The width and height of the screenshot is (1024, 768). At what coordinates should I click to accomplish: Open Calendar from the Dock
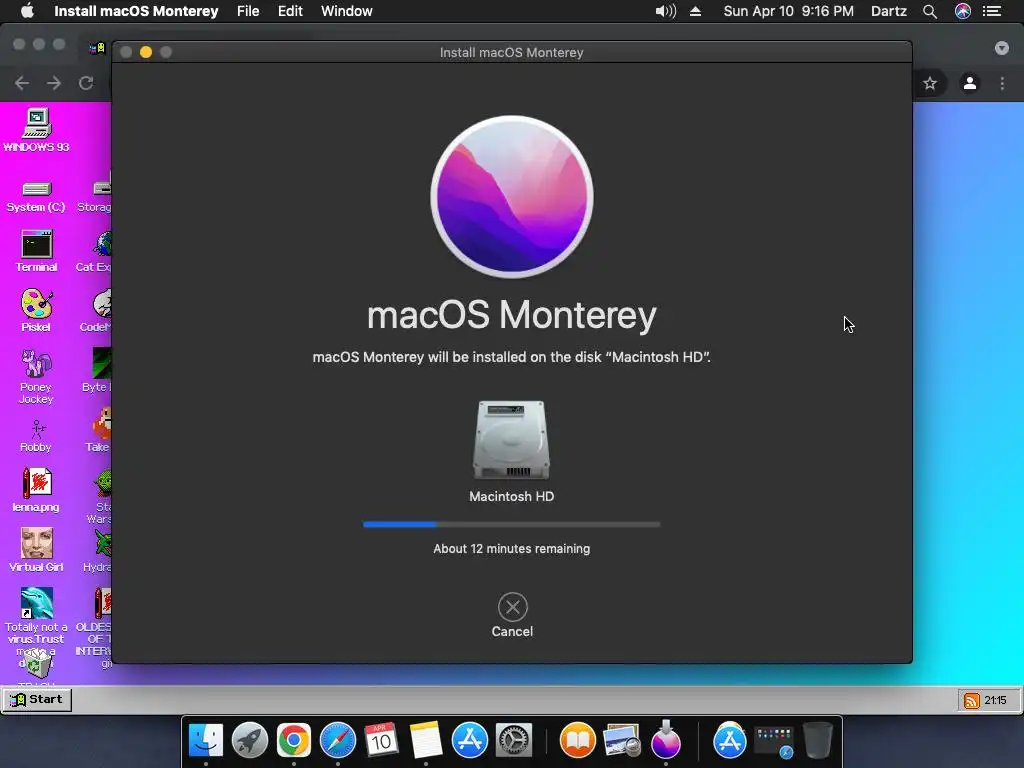(x=381, y=740)
